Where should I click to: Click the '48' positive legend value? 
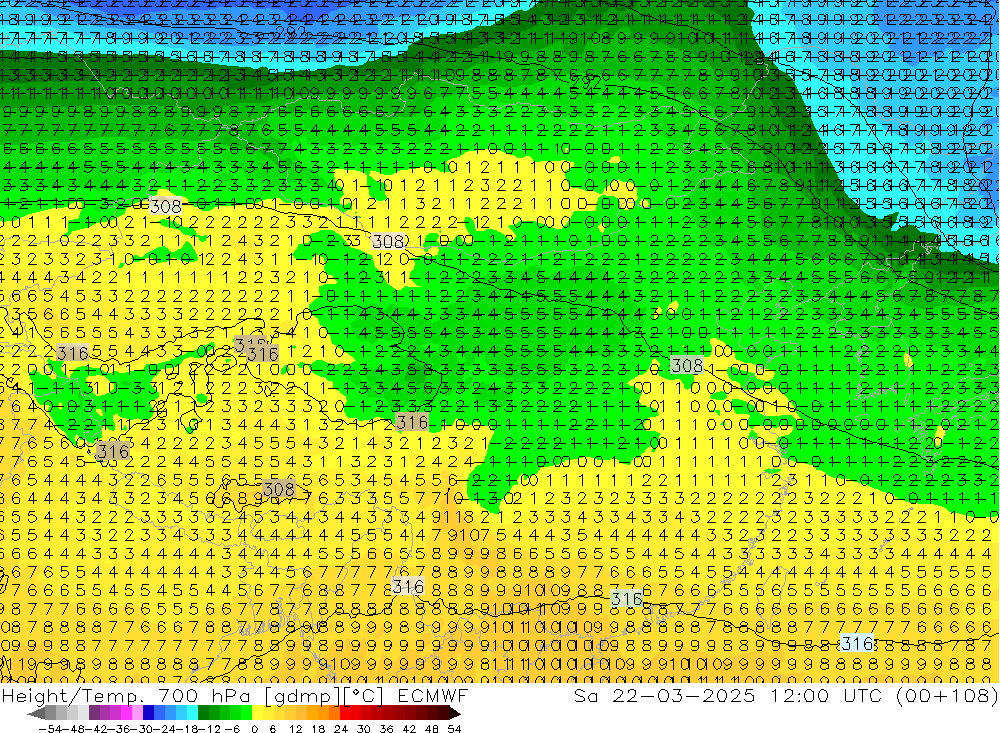pos(432,729)
